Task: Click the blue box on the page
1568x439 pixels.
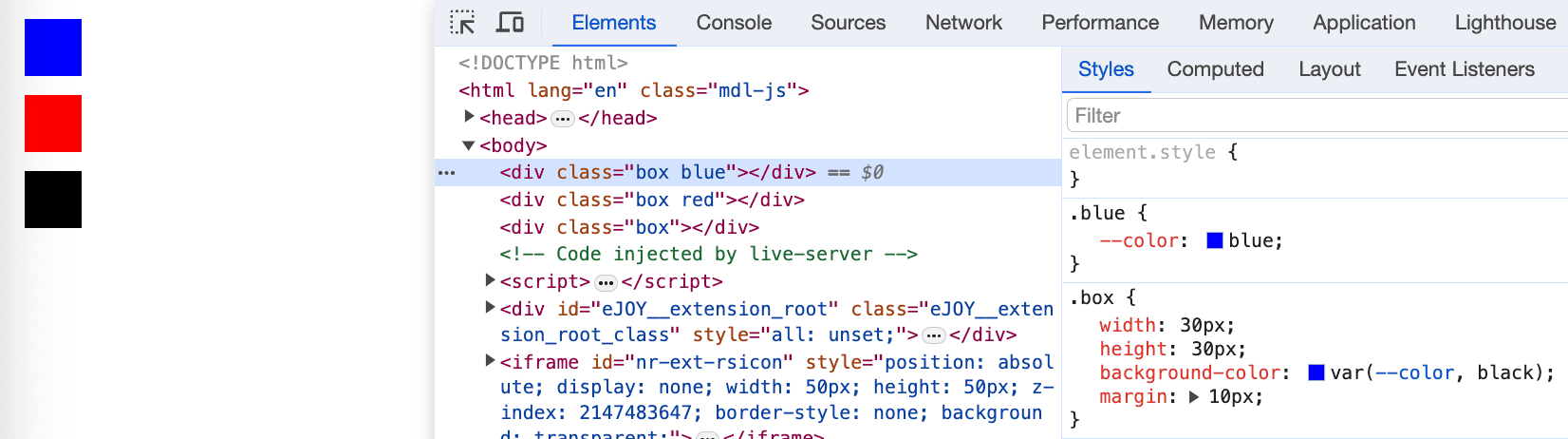Action: point(53,48)
